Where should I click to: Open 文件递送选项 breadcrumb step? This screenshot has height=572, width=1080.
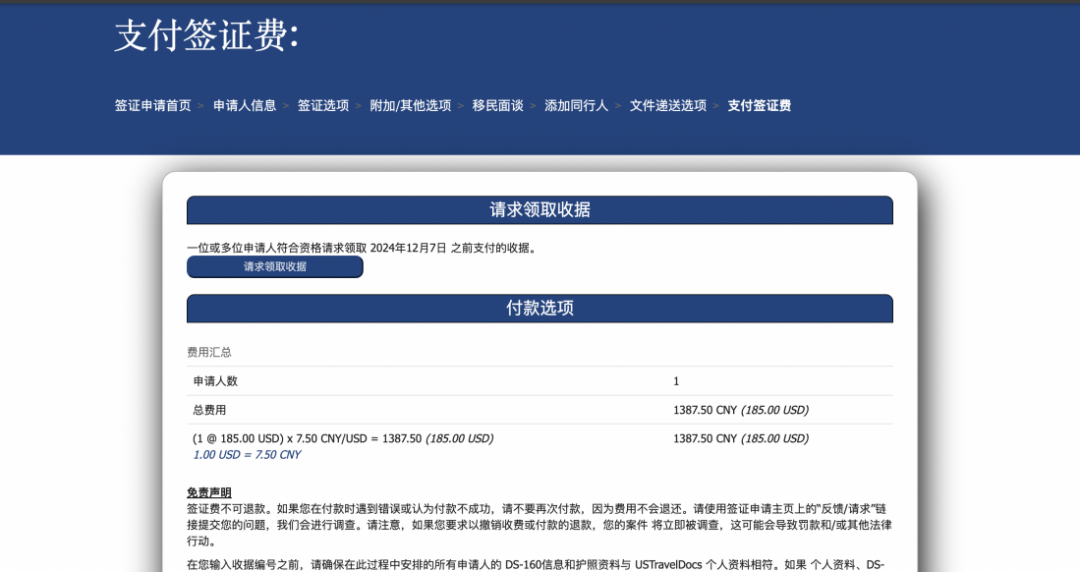click(667, 105)
